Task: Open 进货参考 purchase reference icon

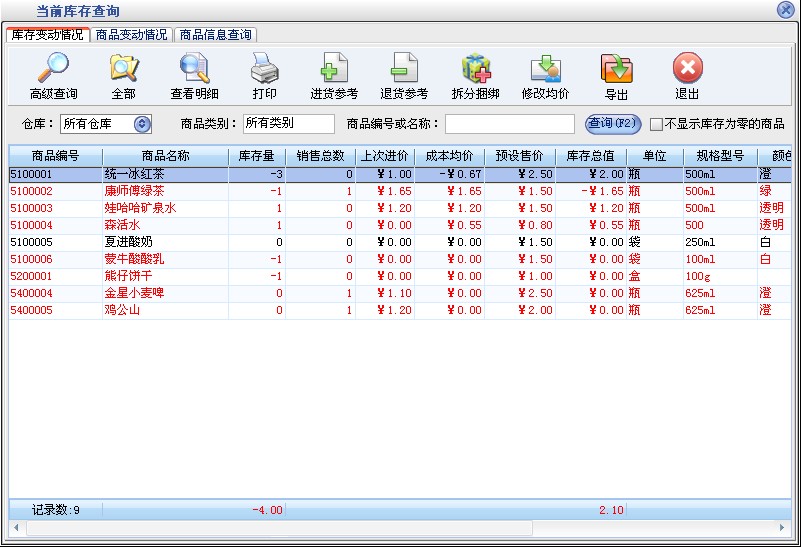Action: click(334, 69)
